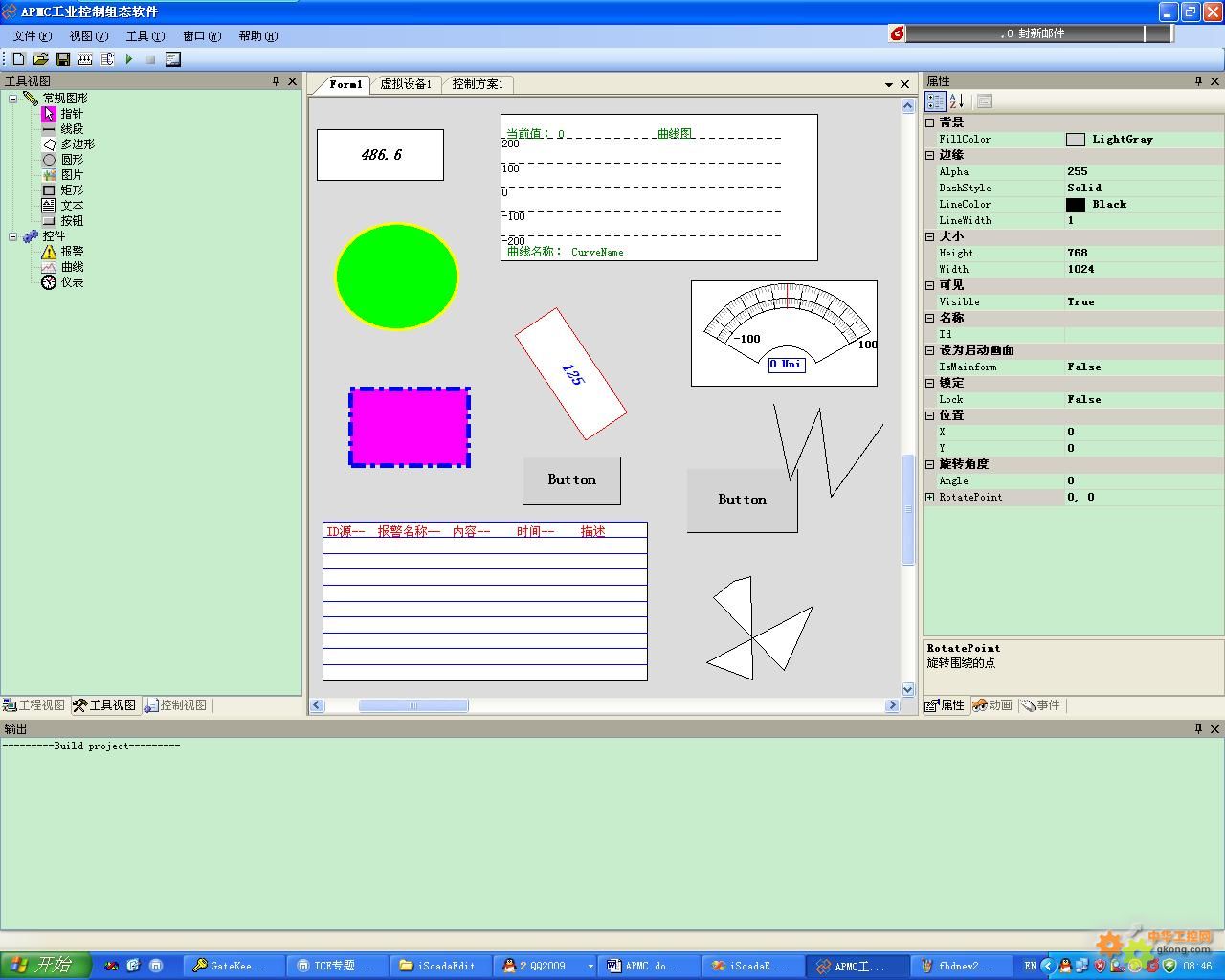Click the left Button on canvas
The image size is (1225, 980).
572,480
